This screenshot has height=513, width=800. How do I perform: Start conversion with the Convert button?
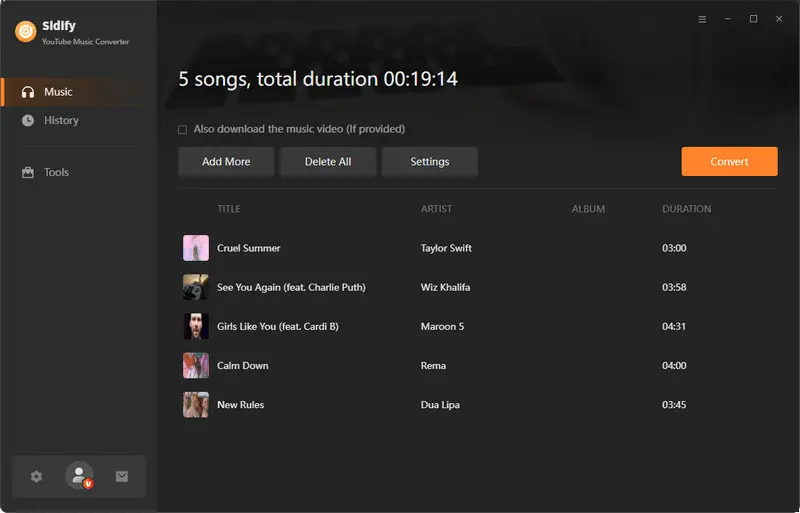730,161
